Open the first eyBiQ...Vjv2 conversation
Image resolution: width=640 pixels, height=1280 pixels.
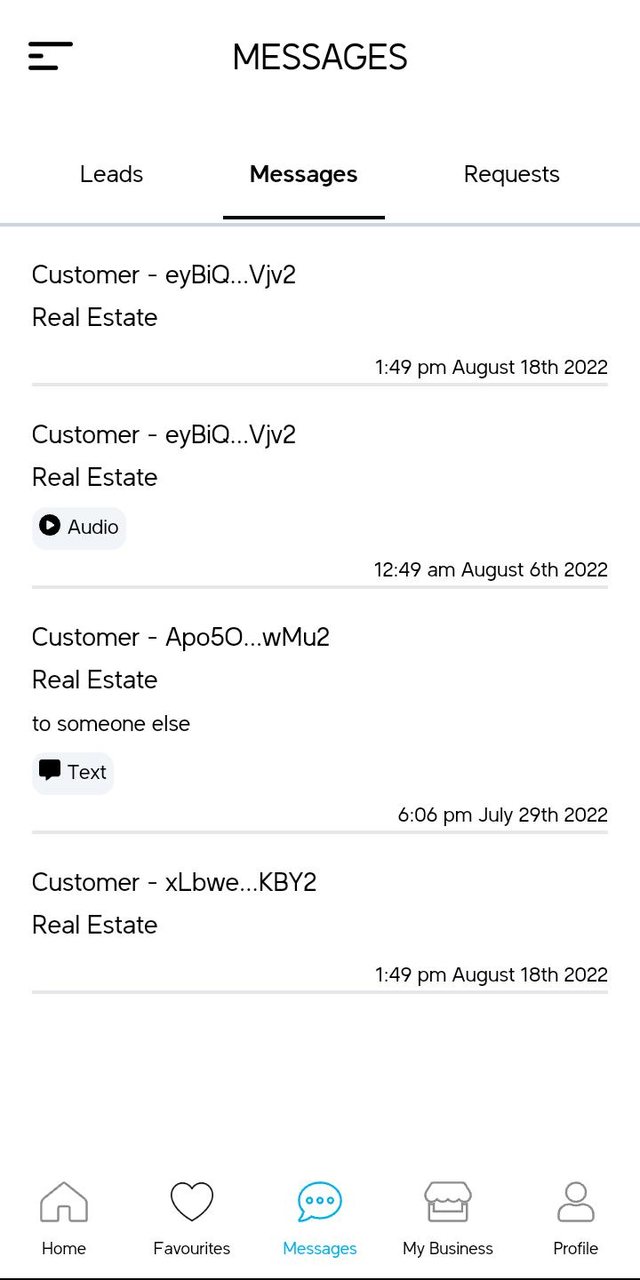click(164, 275)
